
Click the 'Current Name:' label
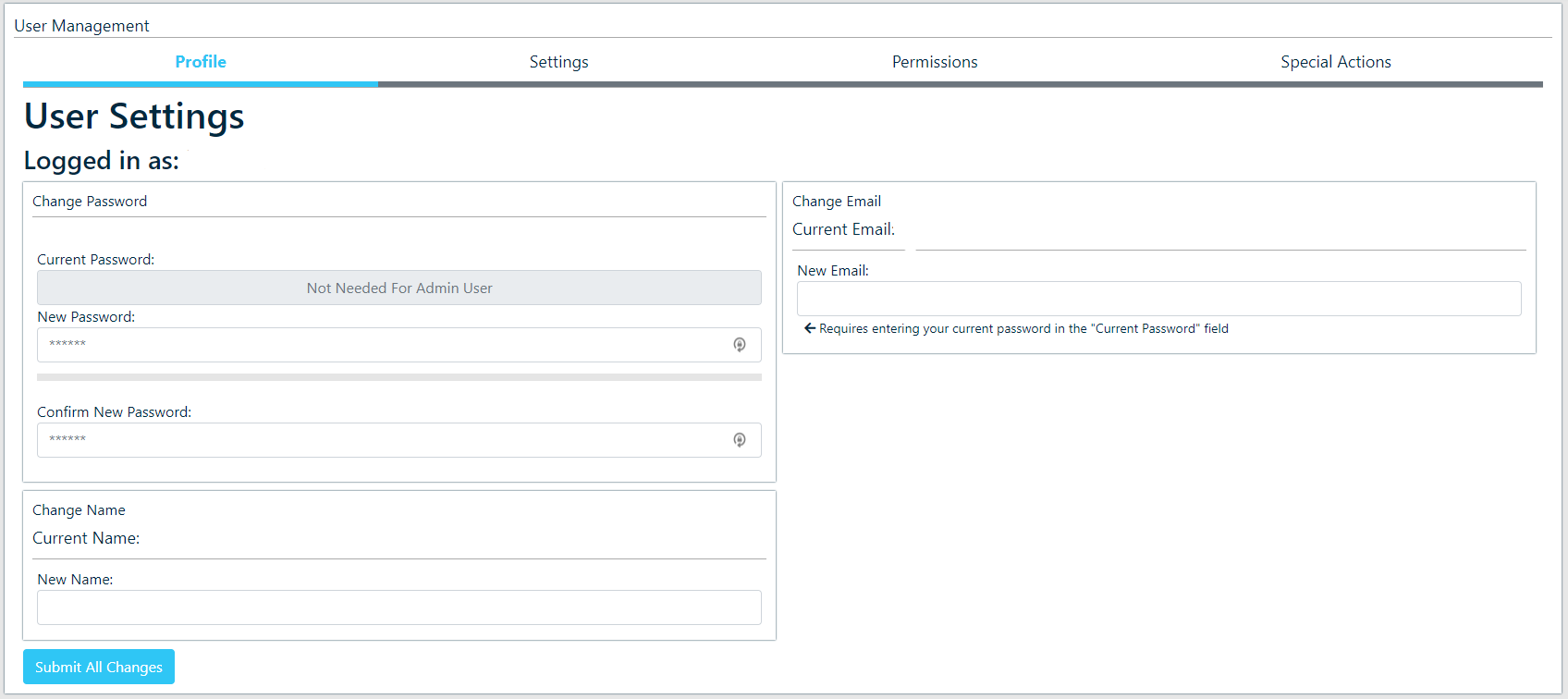(86, 538)
